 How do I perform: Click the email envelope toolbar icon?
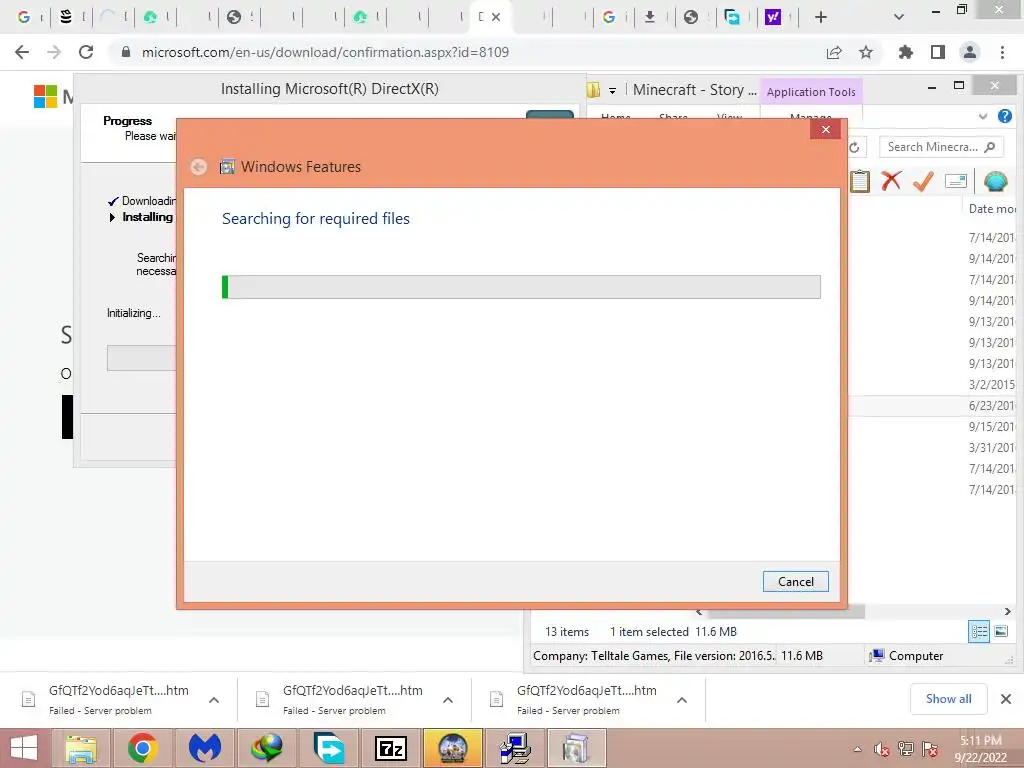955,181
